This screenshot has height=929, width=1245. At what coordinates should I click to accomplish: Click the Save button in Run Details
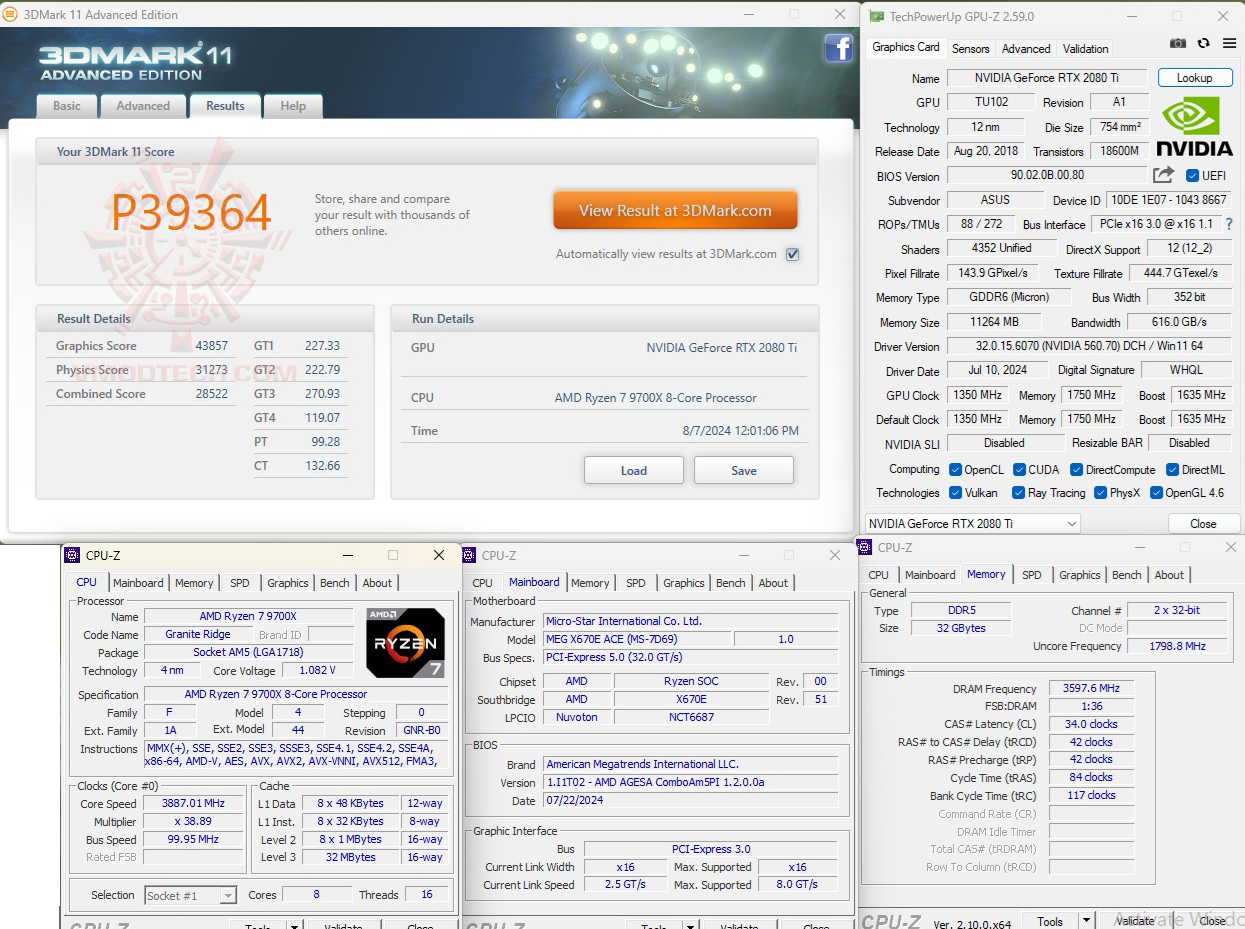[x=744, y=470]
